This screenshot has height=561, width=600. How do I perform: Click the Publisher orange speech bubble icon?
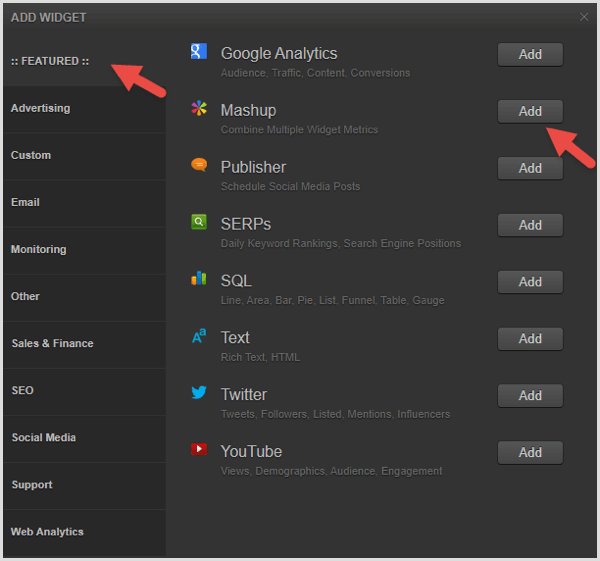[x=199, y=165]
